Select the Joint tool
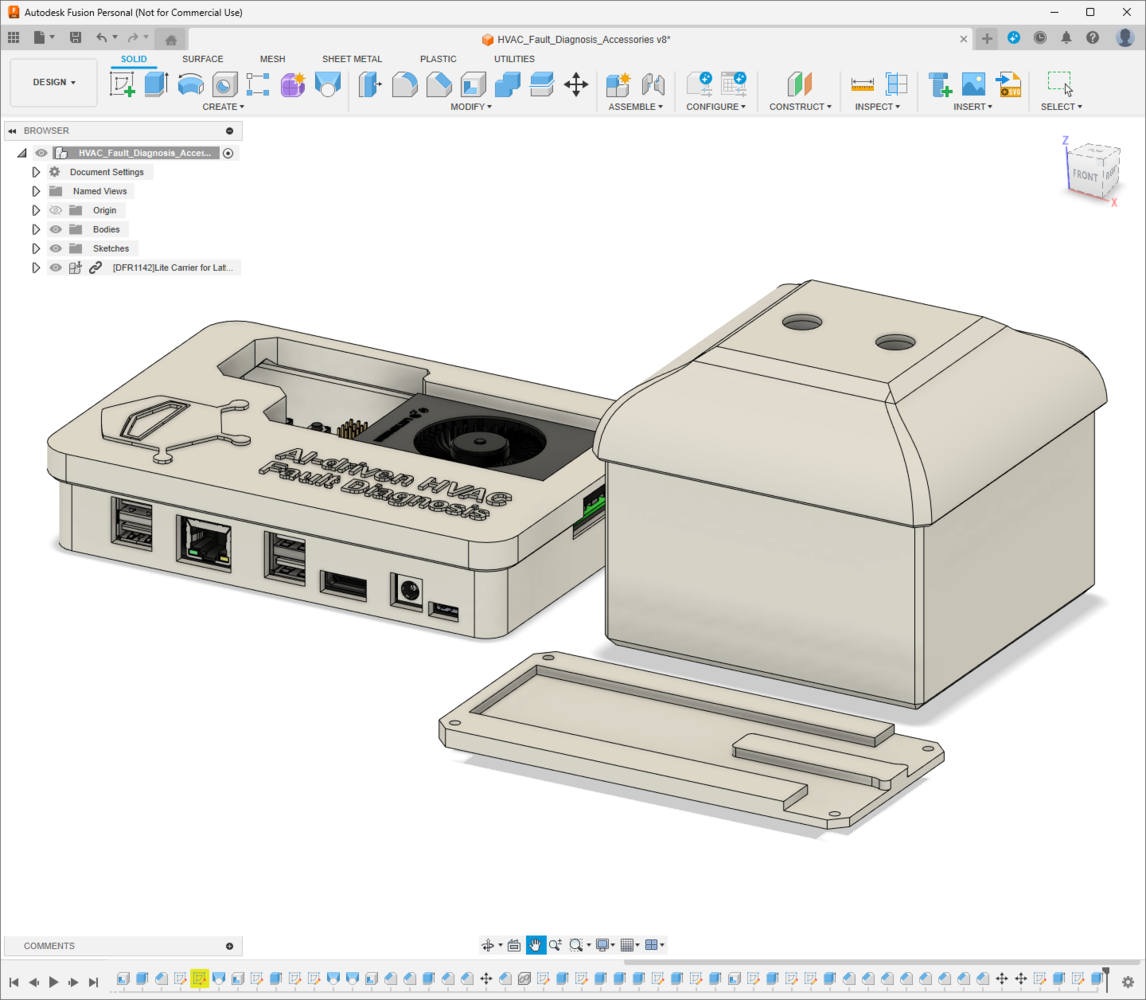The height and width of the screenshot is (1000, 1146). (x=653, y=84)
